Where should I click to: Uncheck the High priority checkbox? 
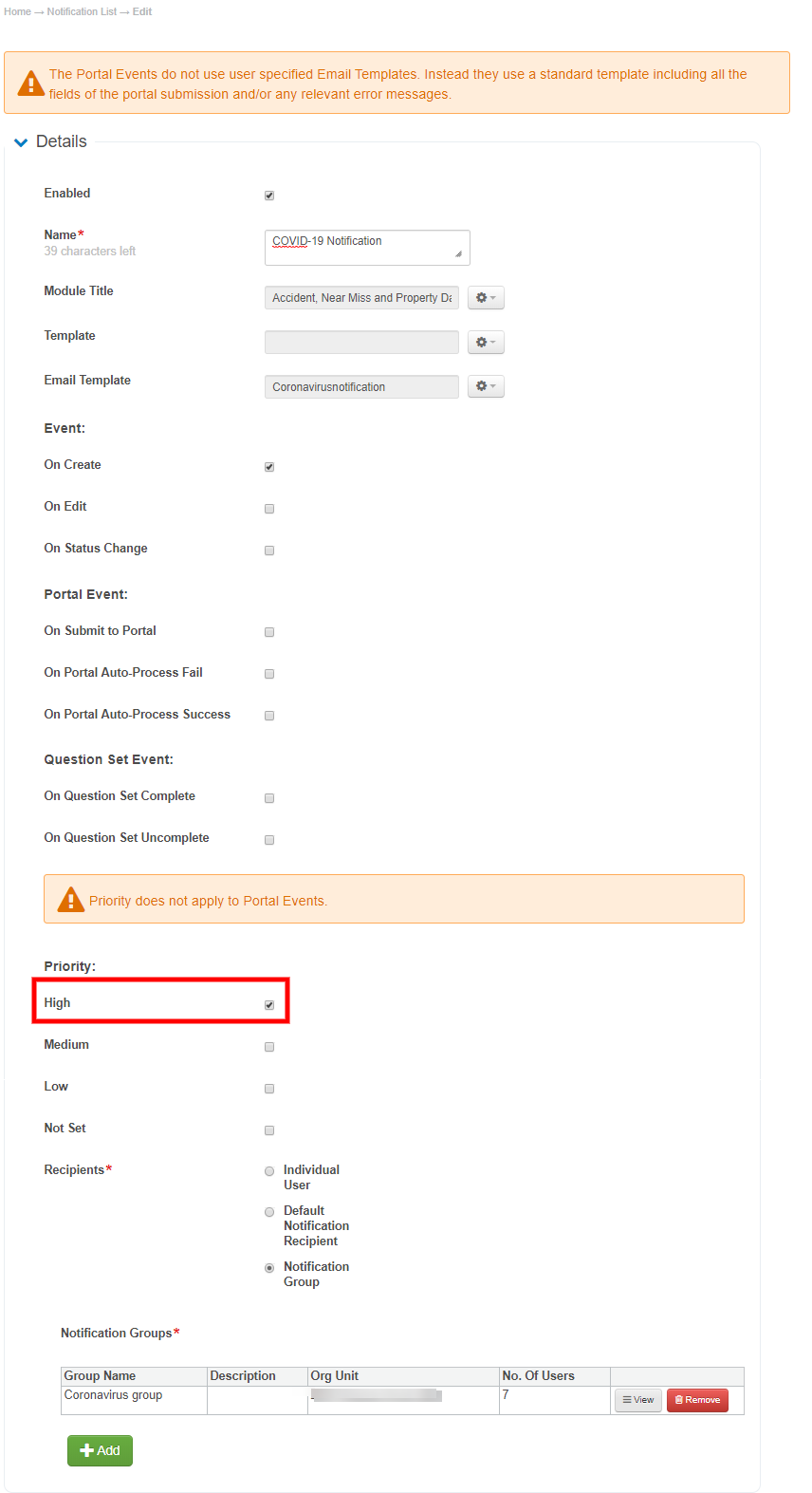point(269,1005)
